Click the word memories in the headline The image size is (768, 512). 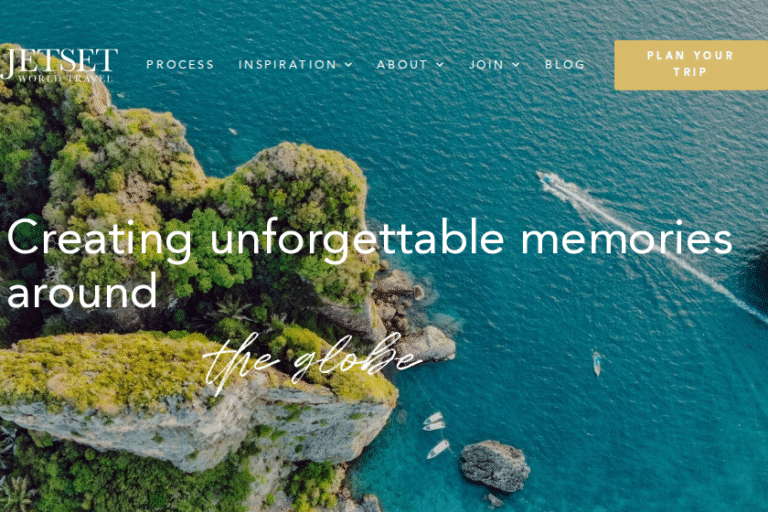(626, 237)
